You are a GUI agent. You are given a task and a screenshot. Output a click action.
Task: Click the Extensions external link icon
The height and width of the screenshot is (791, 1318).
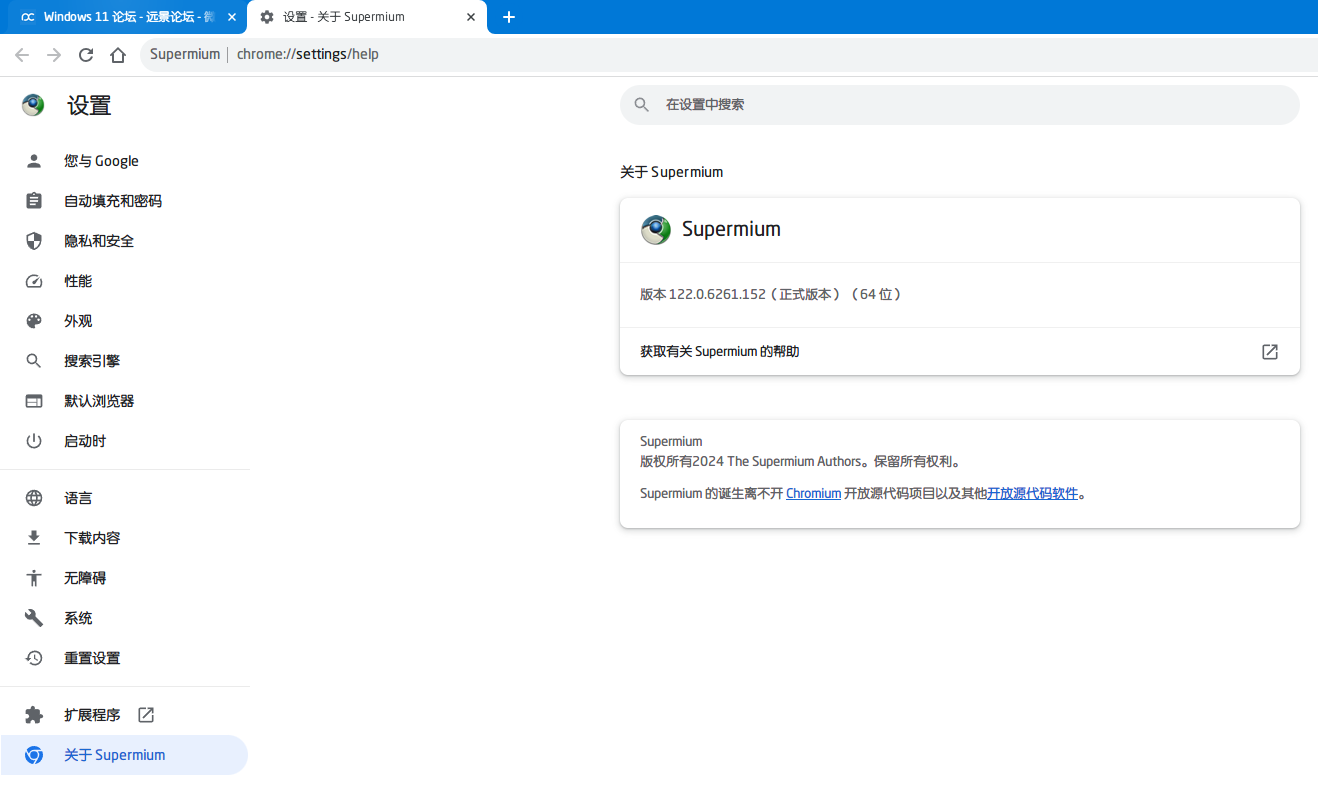tap(146, 715)
